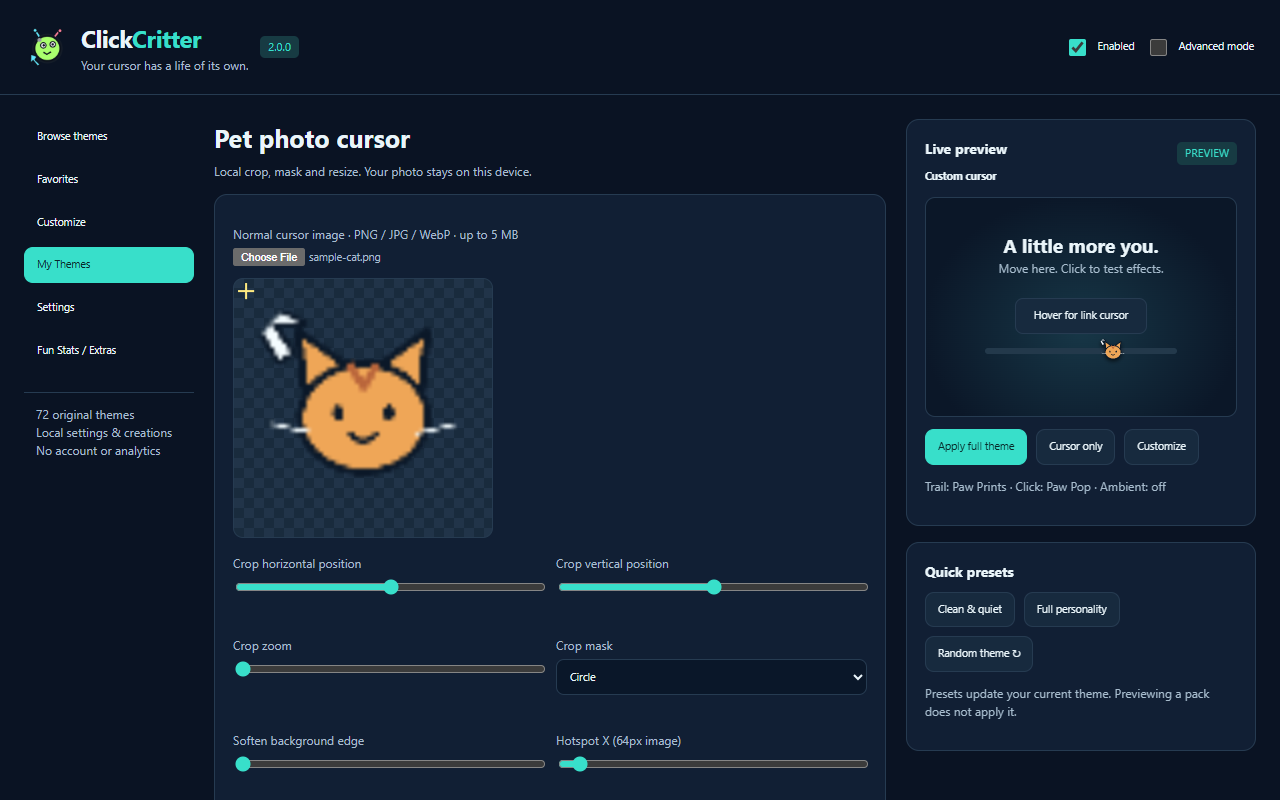Apply the full theme

pyautogui.click(x=976, y=447)
